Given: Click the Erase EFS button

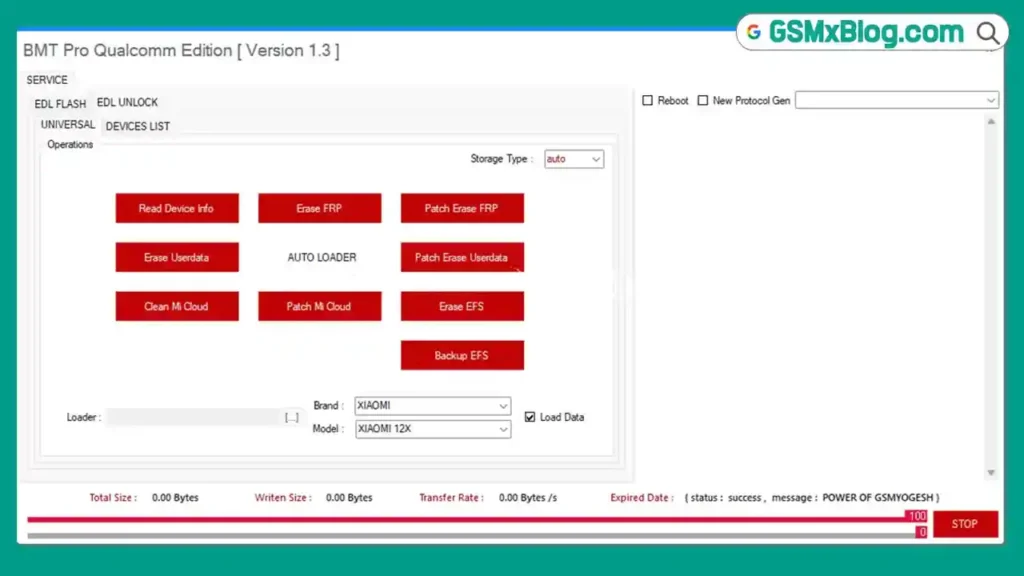Looking at the screenshot, I should tap(462, 306).
